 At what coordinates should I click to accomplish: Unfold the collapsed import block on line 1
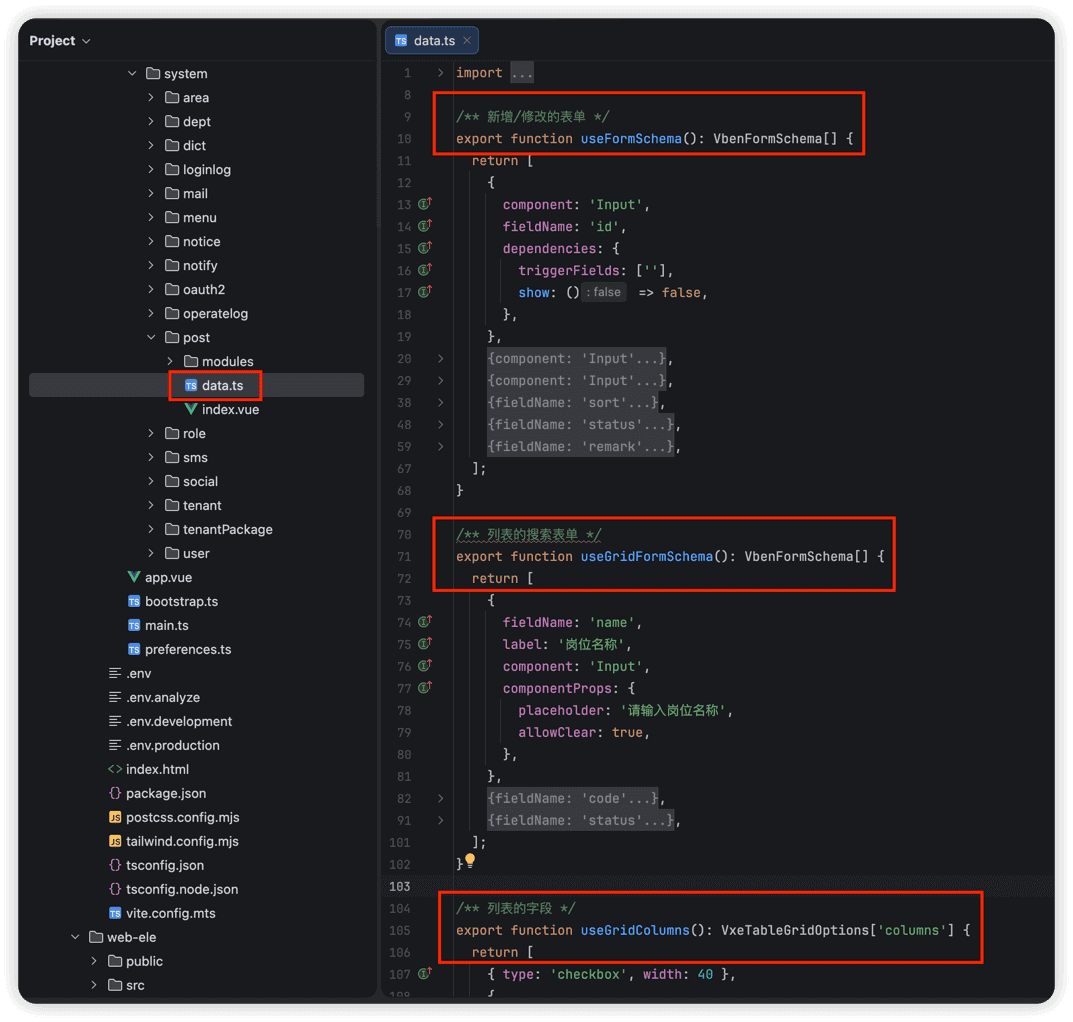(x=441, y=73)
